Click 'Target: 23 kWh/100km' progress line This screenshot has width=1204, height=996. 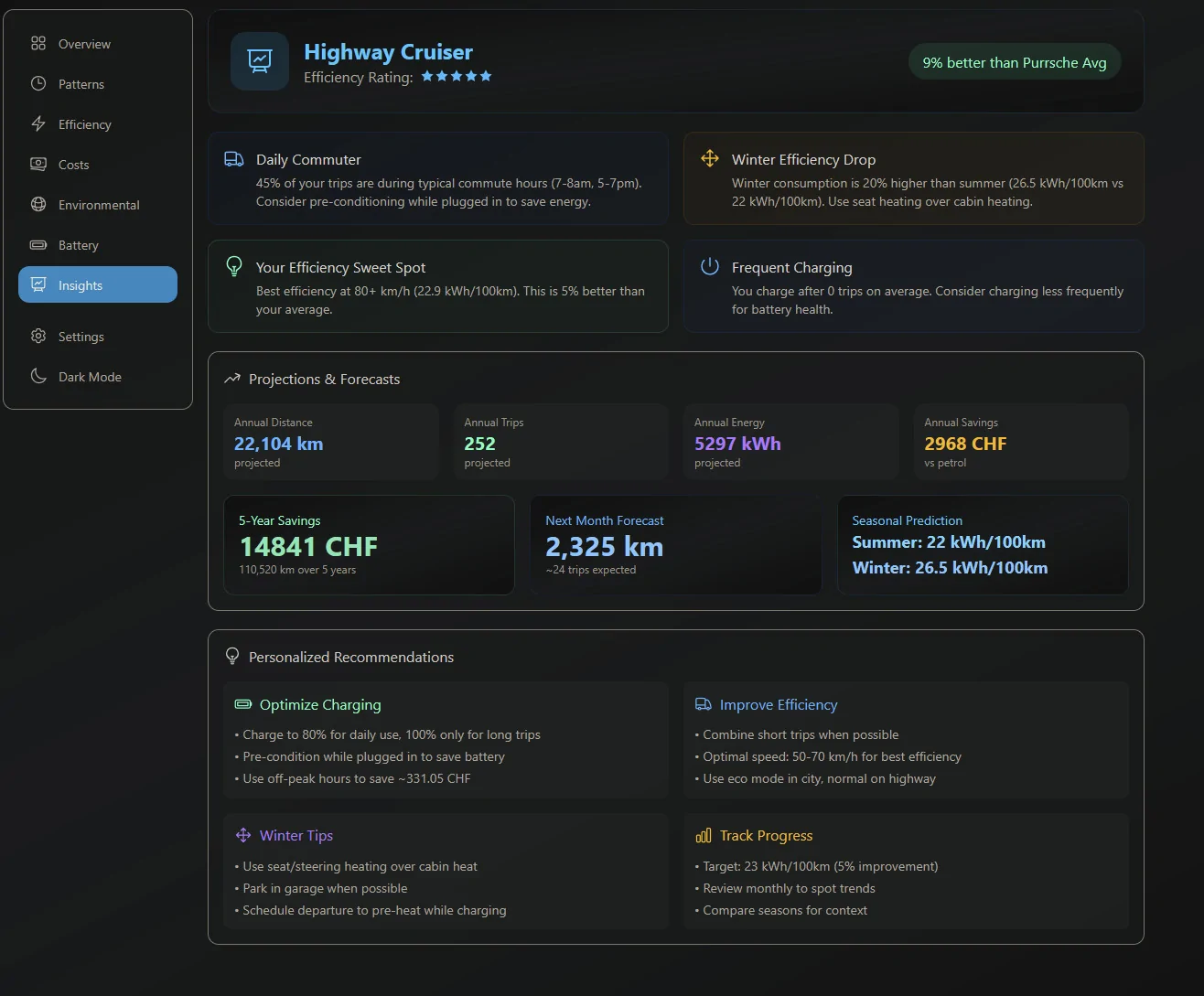pos(816,866)
